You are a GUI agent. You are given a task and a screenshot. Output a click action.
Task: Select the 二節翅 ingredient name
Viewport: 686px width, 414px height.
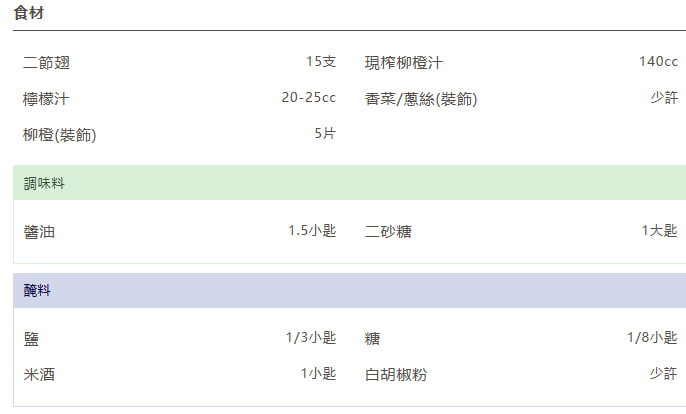click(x=46, y=63)
